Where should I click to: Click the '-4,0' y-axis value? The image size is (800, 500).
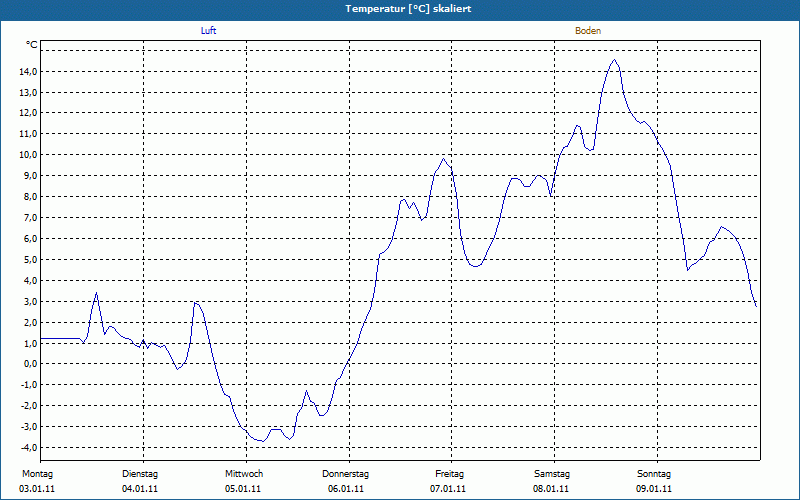click(30, 447)
